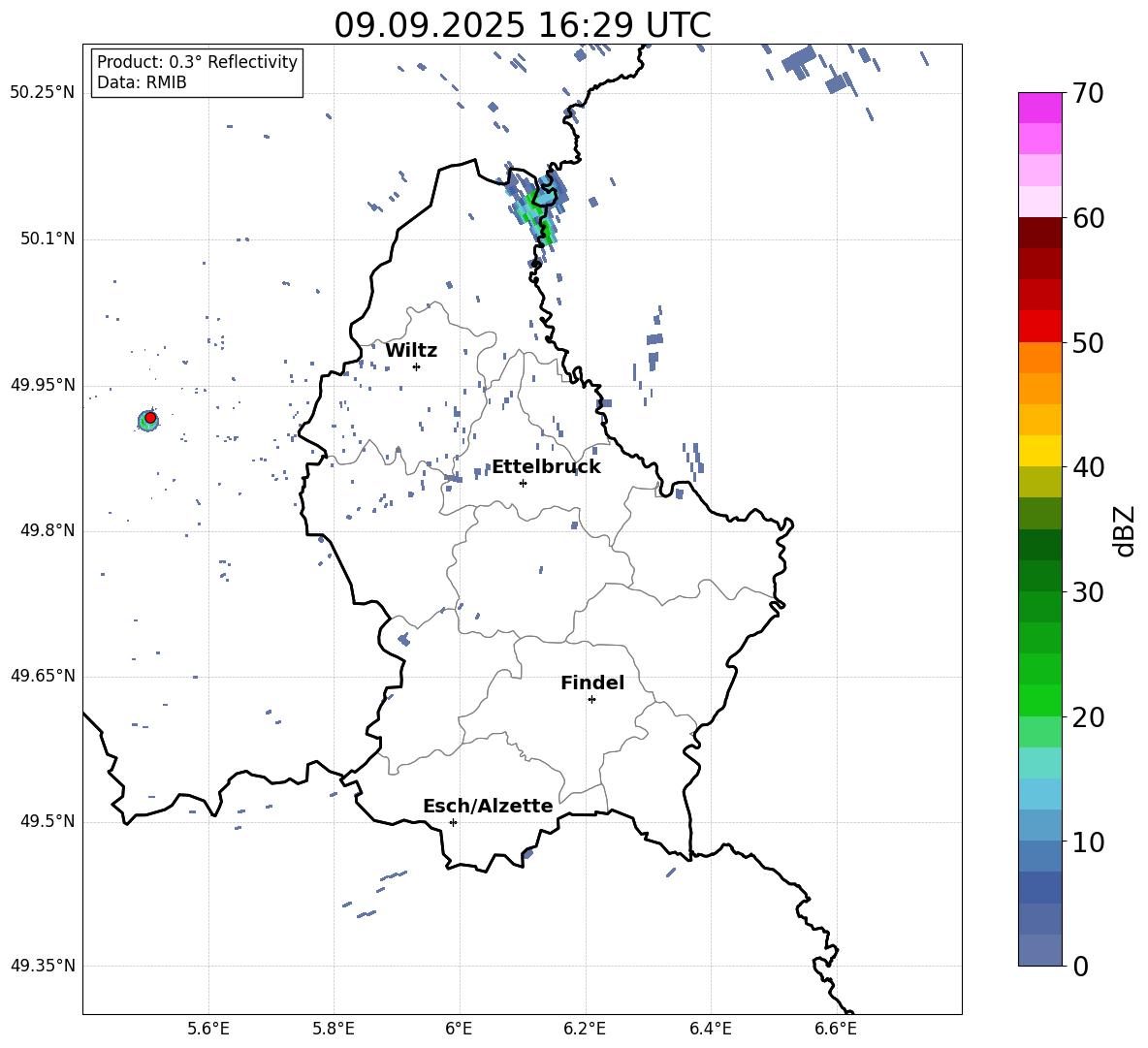This screenshot has width=1148, height=1048.
Task: Click the 60 value on colorbar
Action: (x=1088, y=218)
